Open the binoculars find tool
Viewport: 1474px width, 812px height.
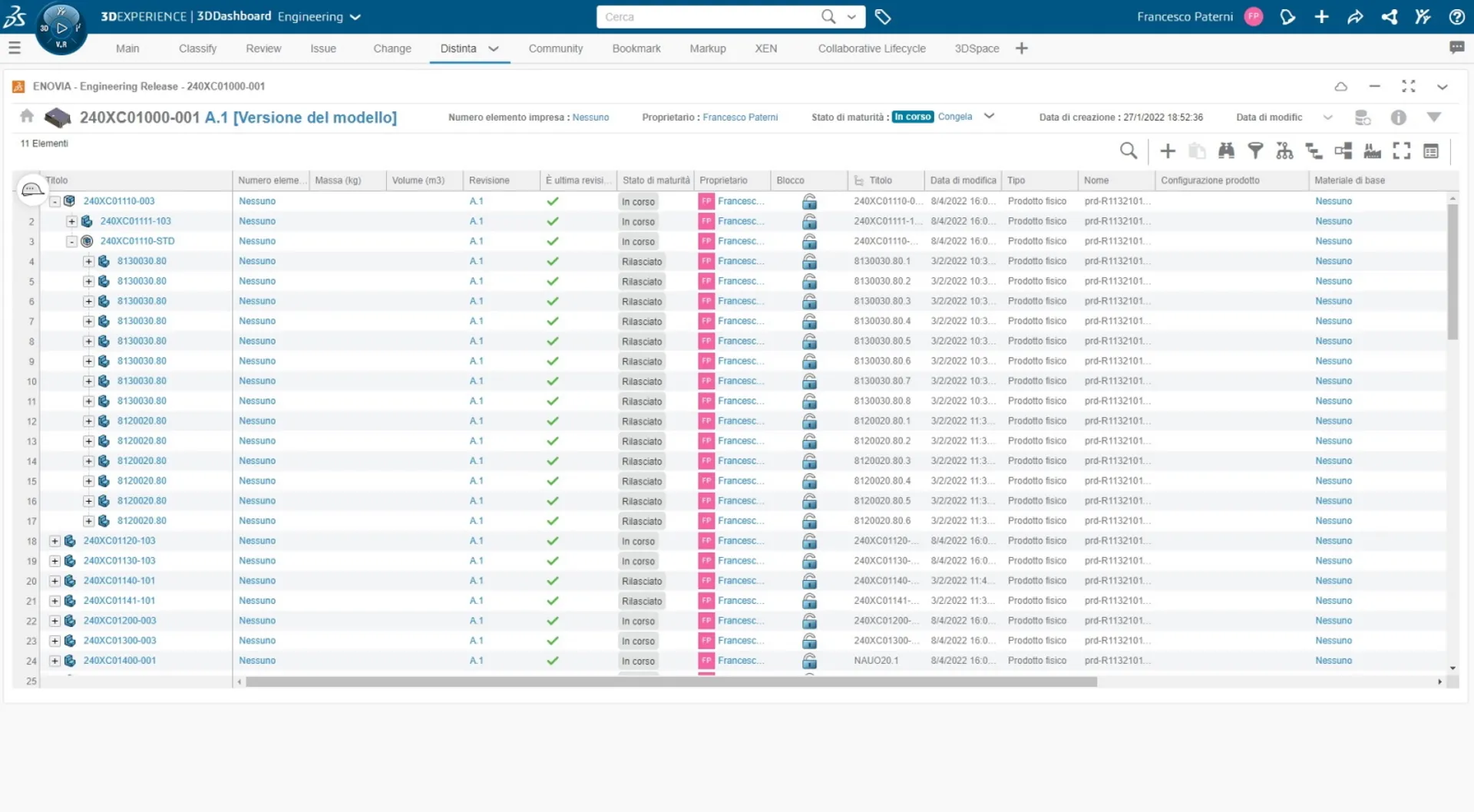[x=1226, y=151]
